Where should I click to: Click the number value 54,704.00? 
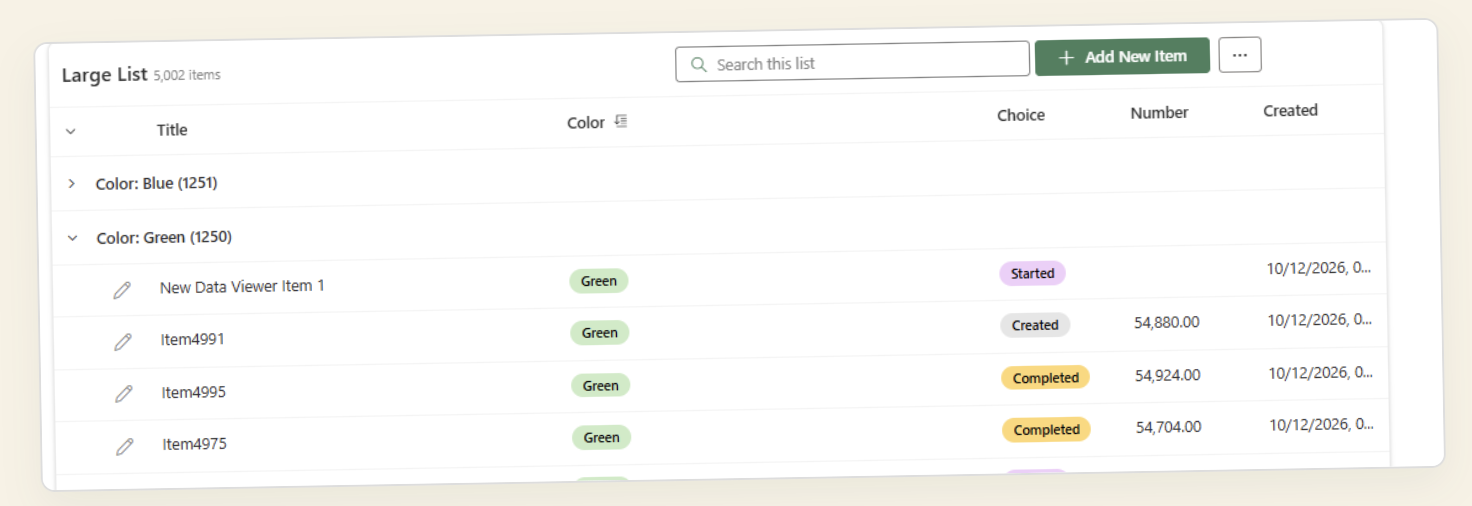(1169, 427)
